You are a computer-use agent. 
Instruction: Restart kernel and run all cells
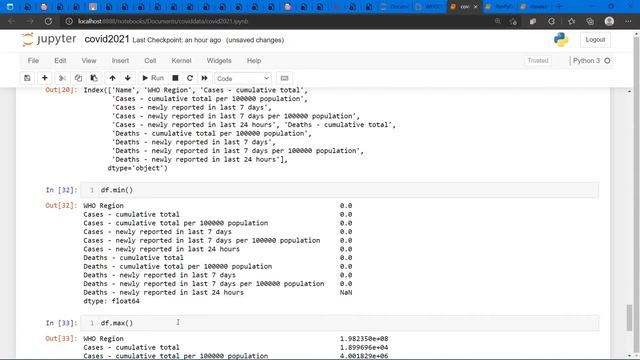tap(204, 78)
